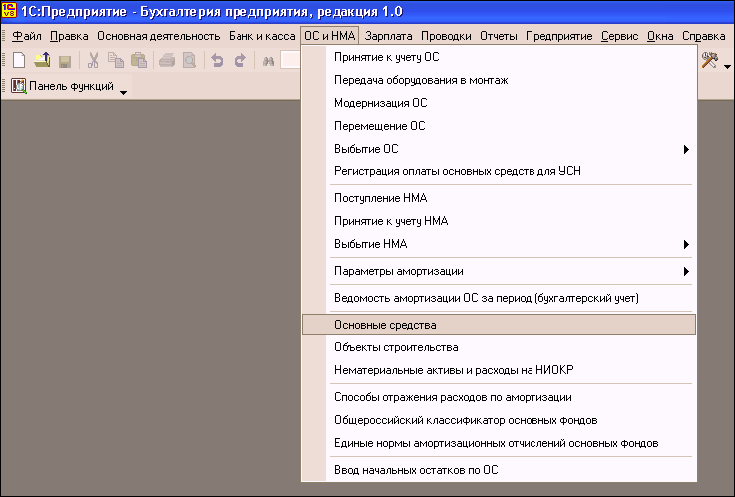The height and width of the screenshot is (497, 735).
Task: Click the Print icon in toolbar
Action: point(166,61)
